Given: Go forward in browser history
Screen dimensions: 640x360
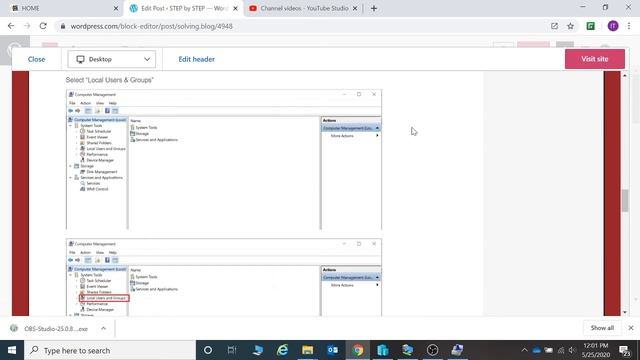Looking at the screenshot, I should point(27,26).
